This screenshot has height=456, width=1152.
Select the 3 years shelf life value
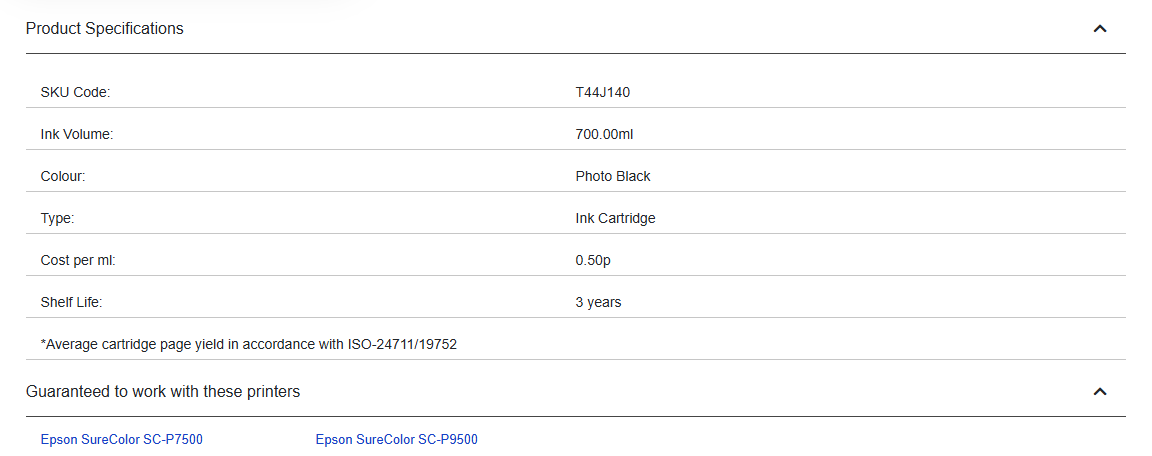coord(599,303)
